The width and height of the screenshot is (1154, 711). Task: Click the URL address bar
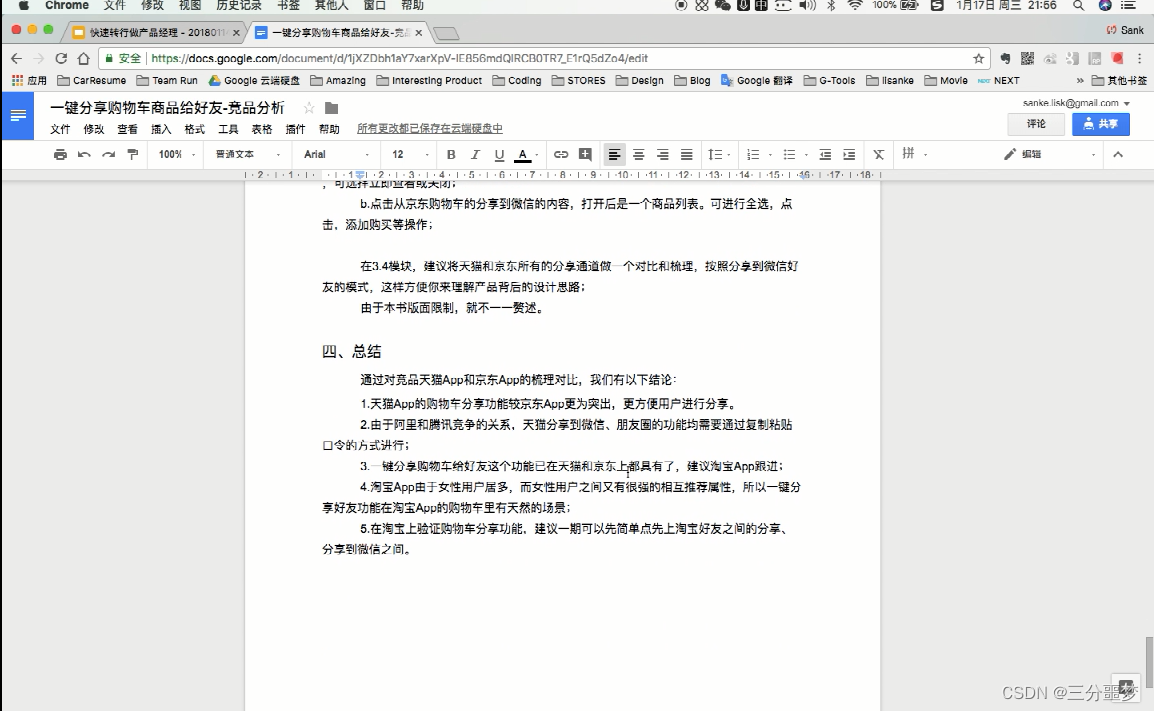coord(546,58)
